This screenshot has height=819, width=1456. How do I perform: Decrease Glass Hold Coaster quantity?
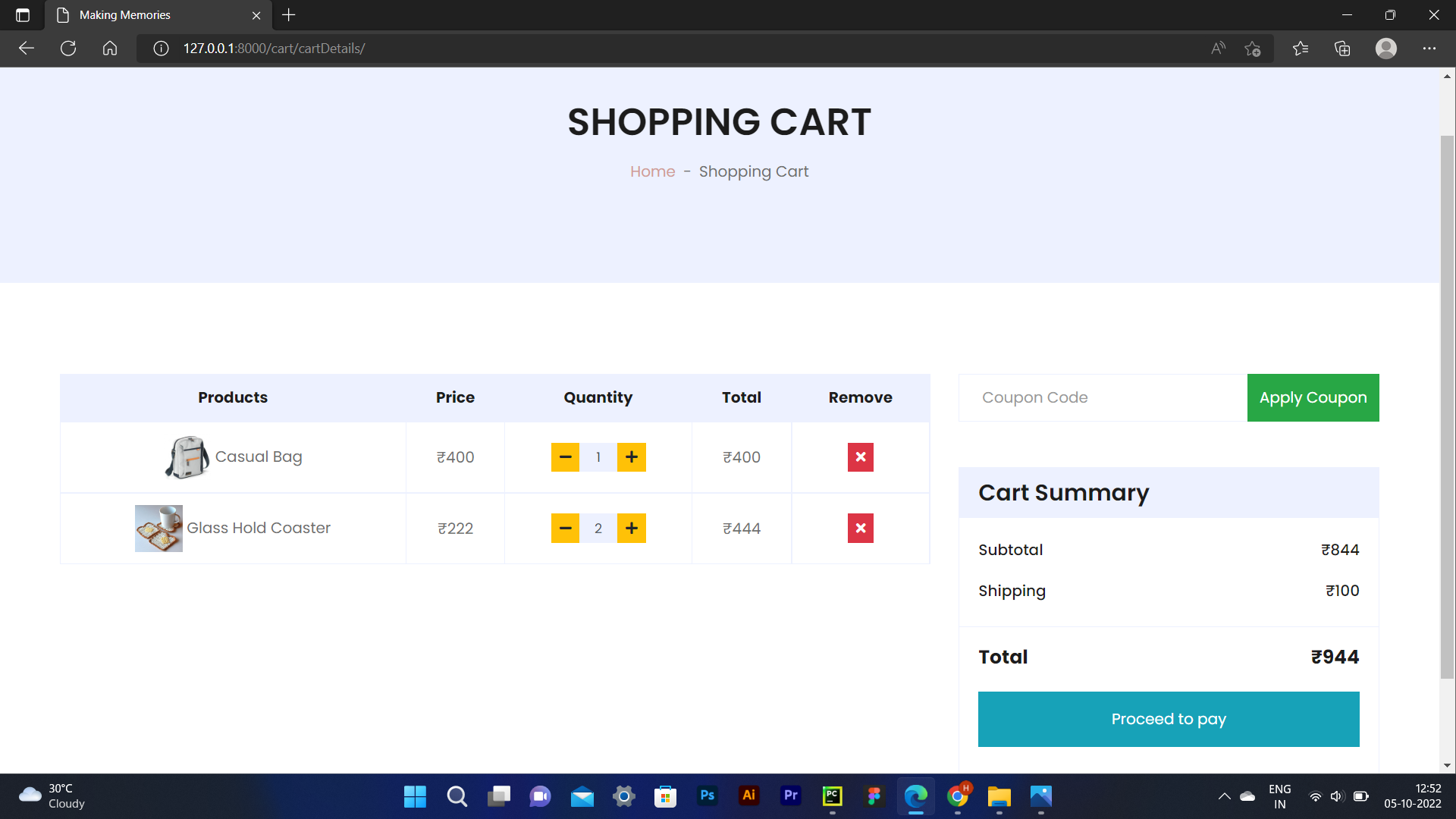coord(565,529)
